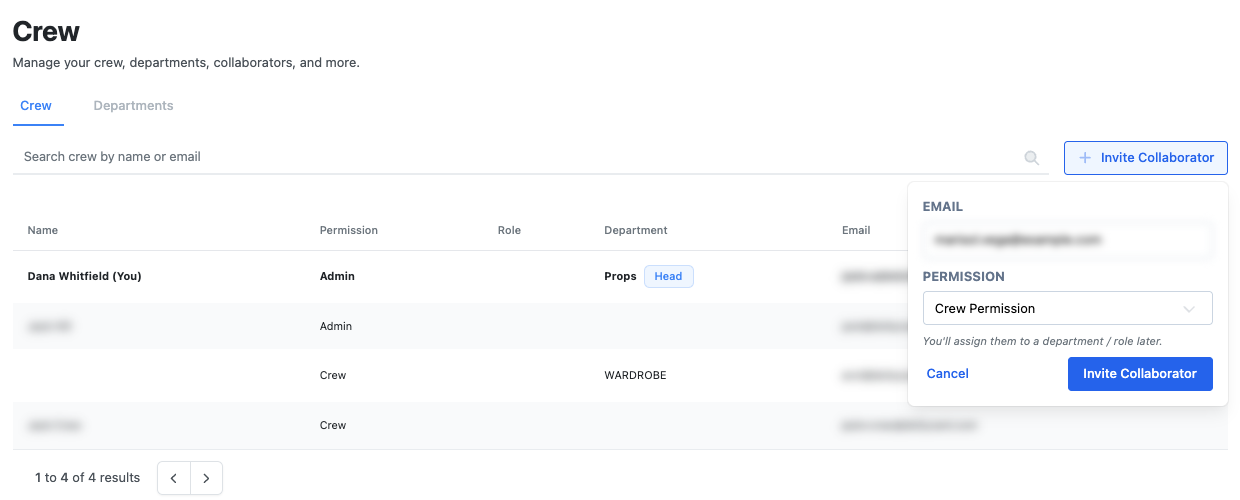Viewport: 1240px width, 500px height.
Task: Click the outlined Invite Collaborator button above the popup
Action: [1146, 158]
